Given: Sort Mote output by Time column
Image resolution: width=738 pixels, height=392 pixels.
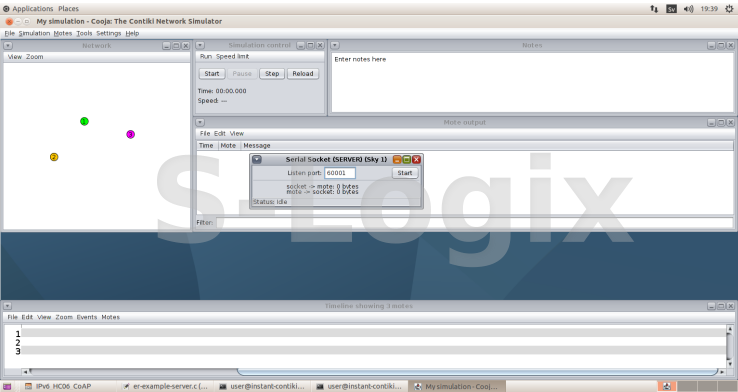Looking at the screenshot, I should point(207,146).
